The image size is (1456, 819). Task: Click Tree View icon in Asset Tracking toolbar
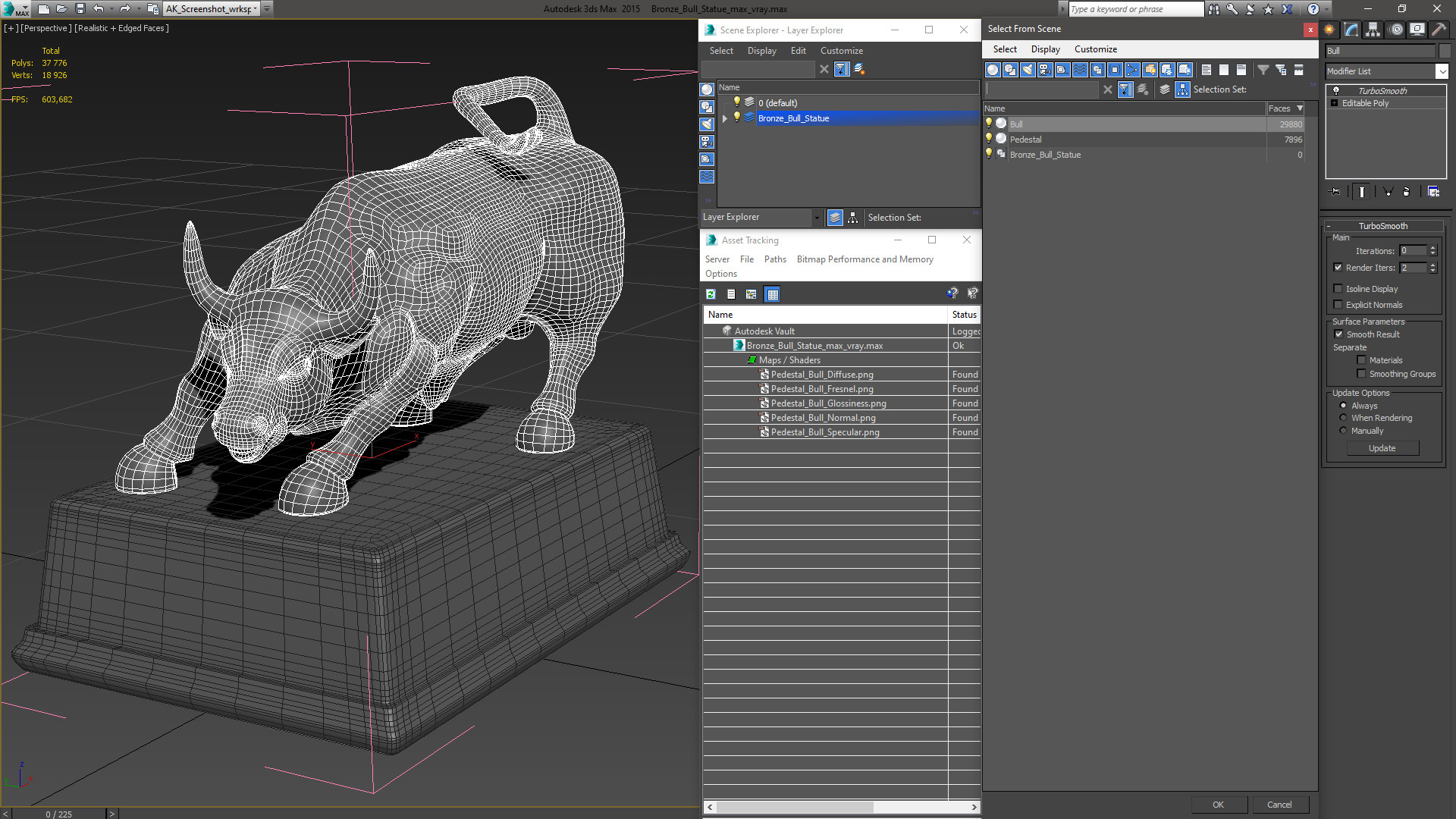click(x=751, y=294)
